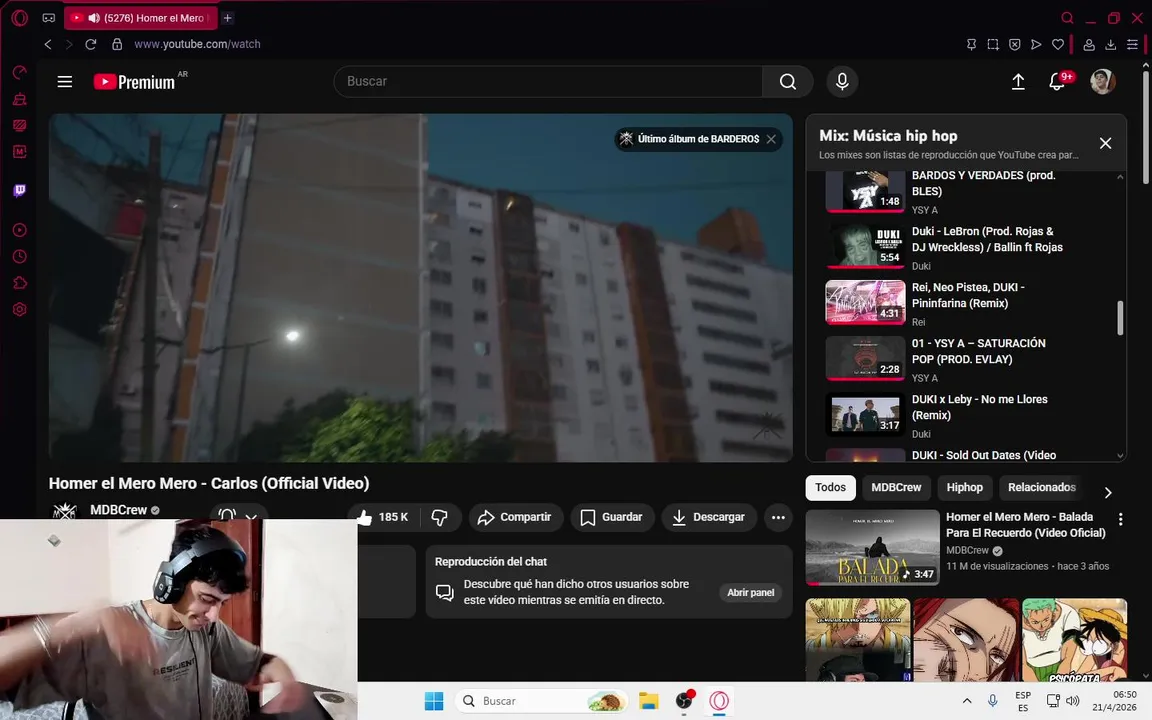This screenshot has height=720, width=1152.
Task: Open Balada Para El Recuerdo video thumbnail
Action: [x=873, y=547]
